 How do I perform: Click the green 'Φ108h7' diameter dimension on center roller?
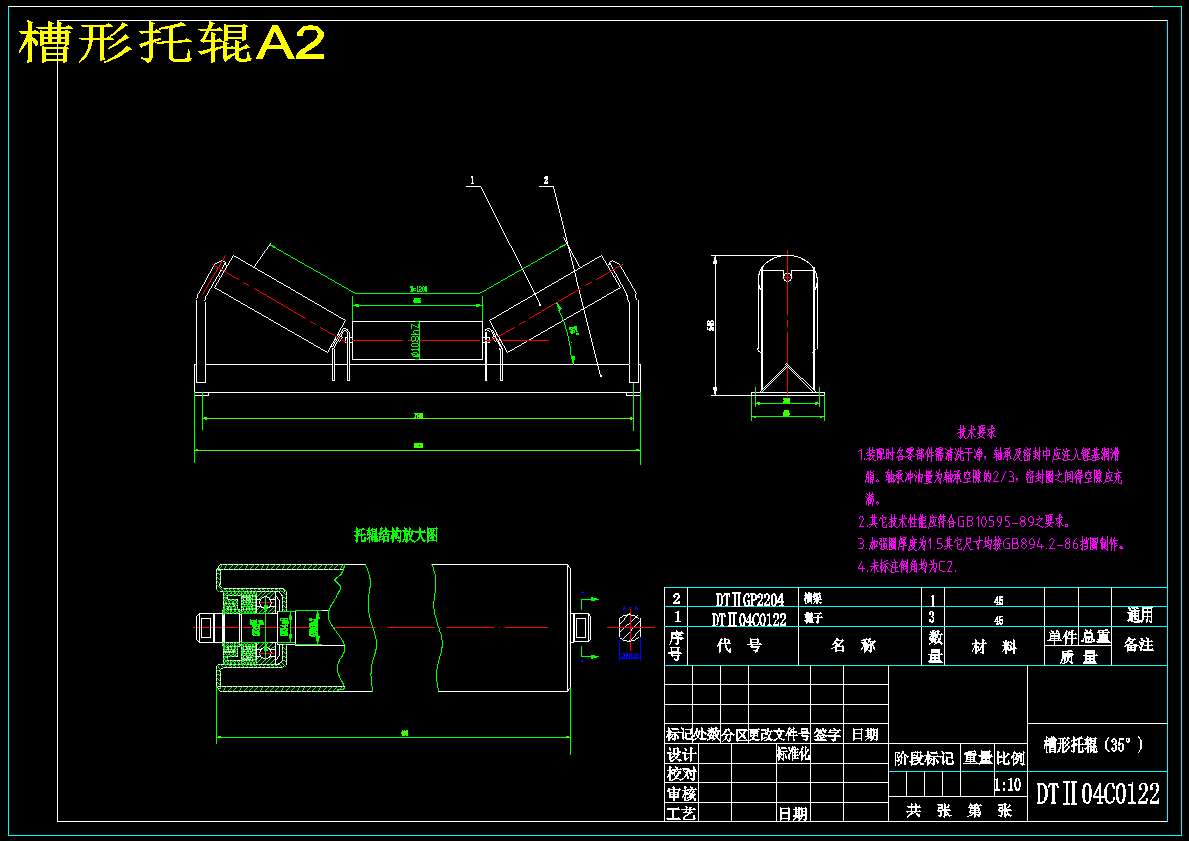416,340
